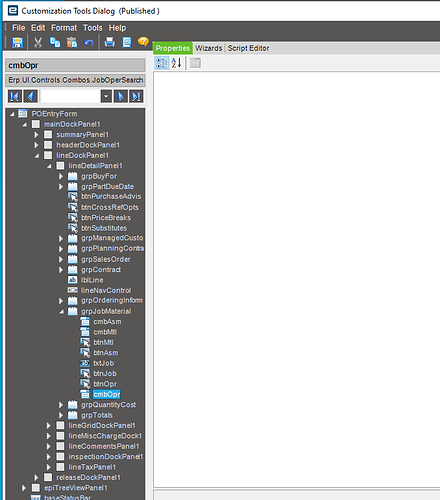440x500 pixels.
Task: Expand the epiTreeViewPanel1 node
Action: click(x=24, y=488)
